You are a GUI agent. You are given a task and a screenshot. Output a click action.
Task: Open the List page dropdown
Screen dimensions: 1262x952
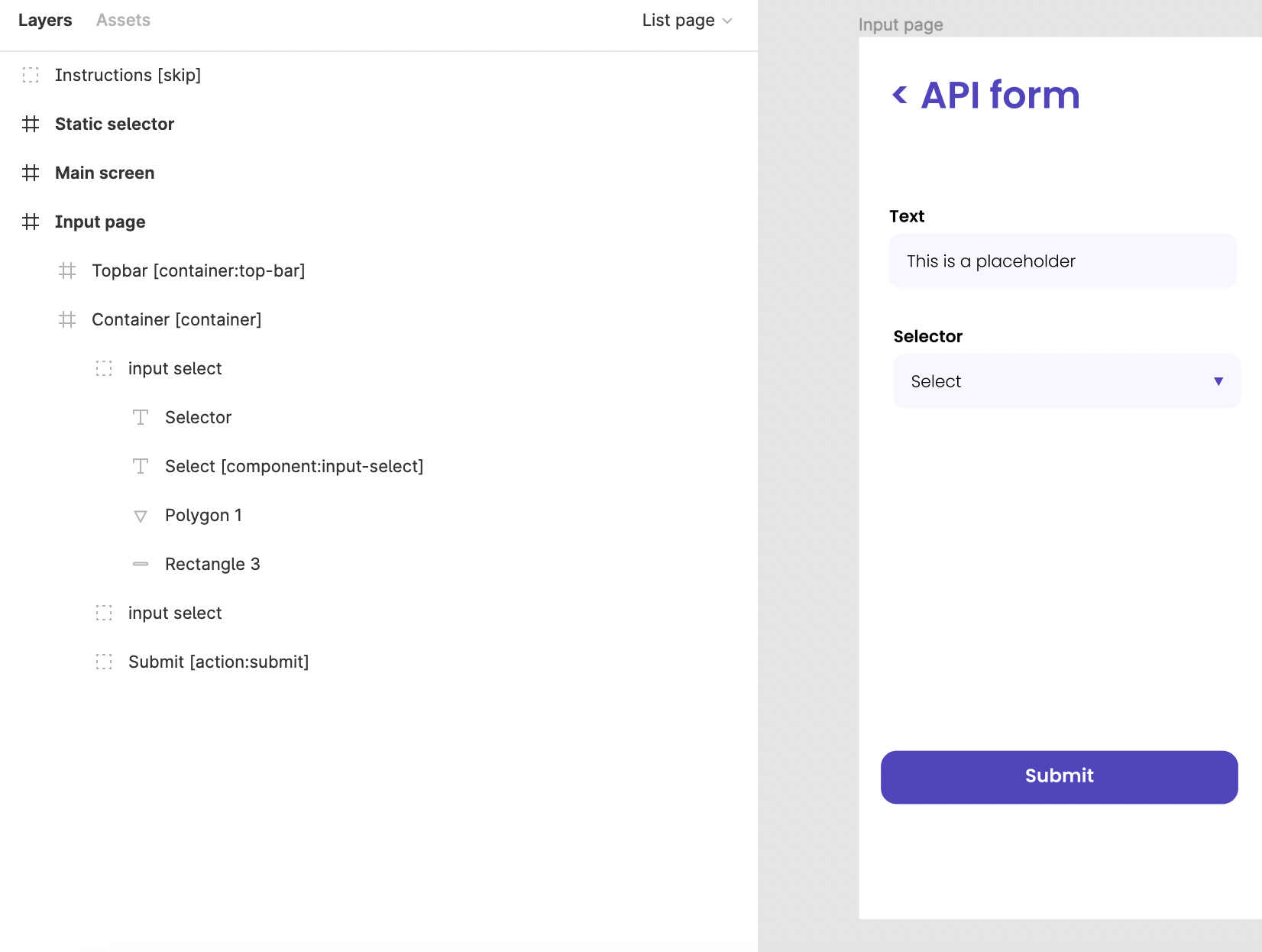pos(686,21)
